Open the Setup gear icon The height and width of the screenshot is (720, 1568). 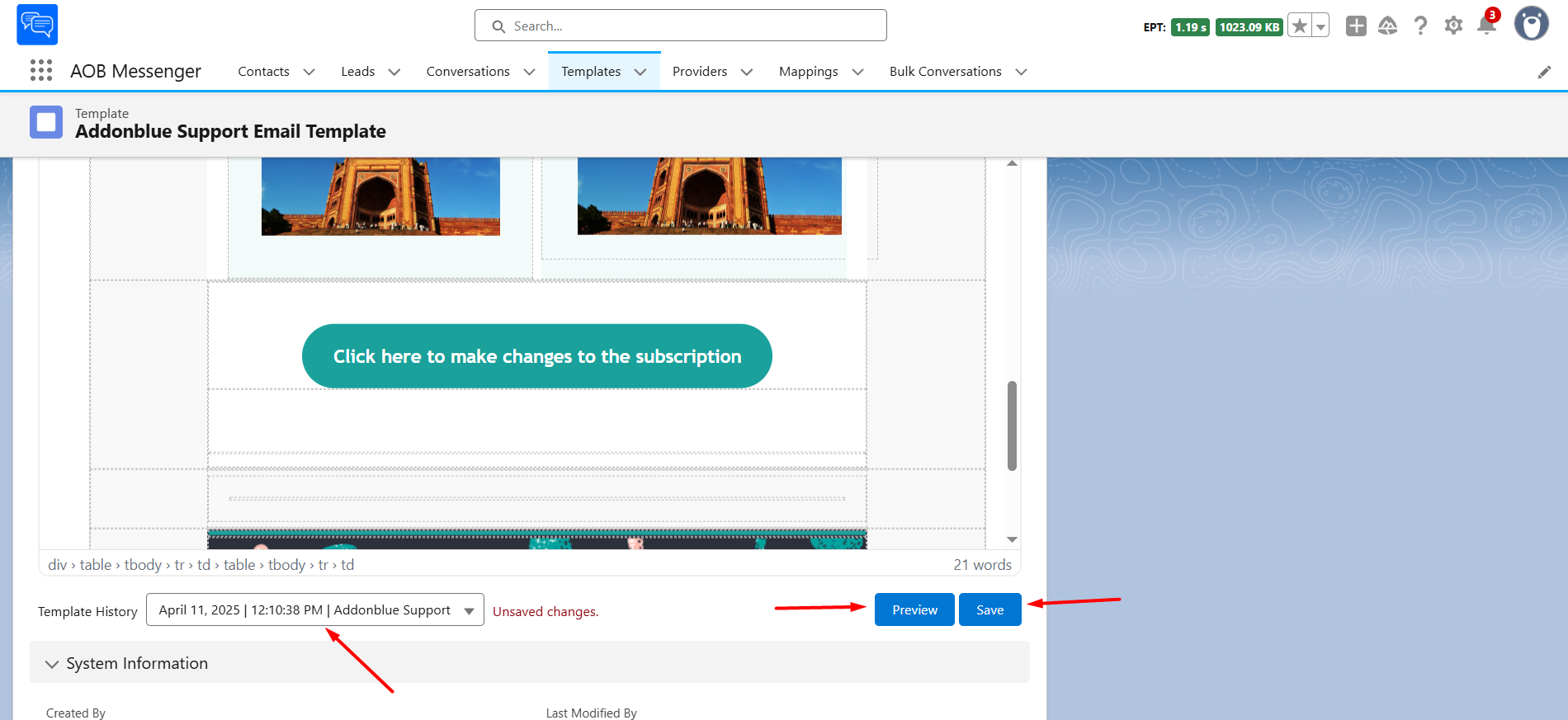pyautogui.click(x=1453, y=26)
